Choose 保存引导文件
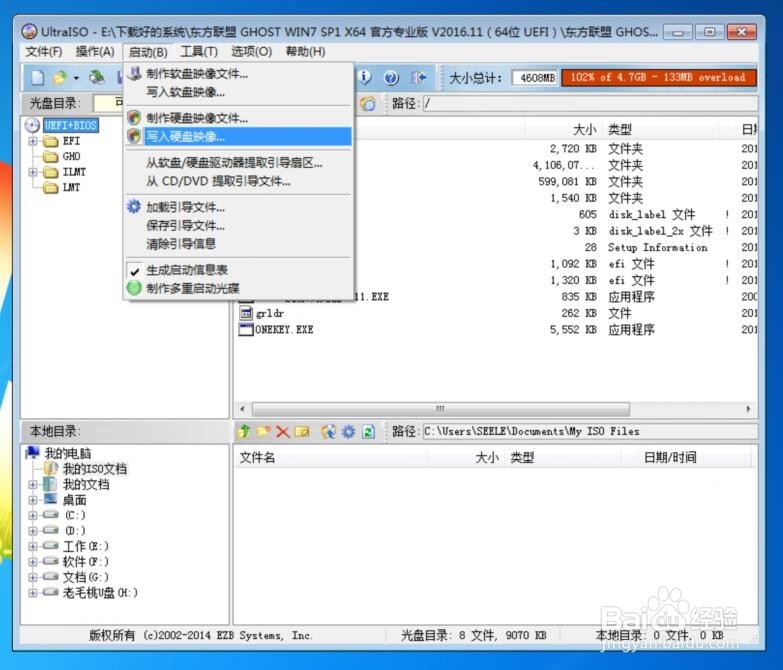 [239, 226]
